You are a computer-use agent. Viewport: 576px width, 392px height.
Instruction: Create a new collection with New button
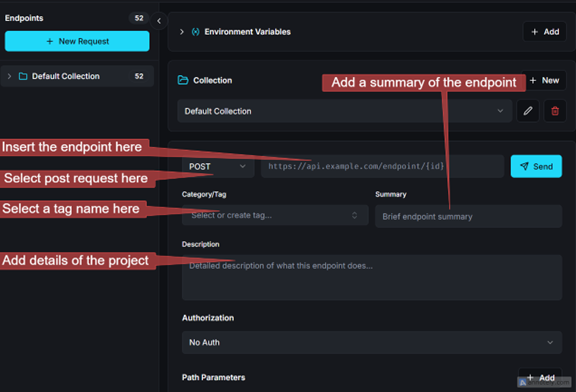click(545, 80)
